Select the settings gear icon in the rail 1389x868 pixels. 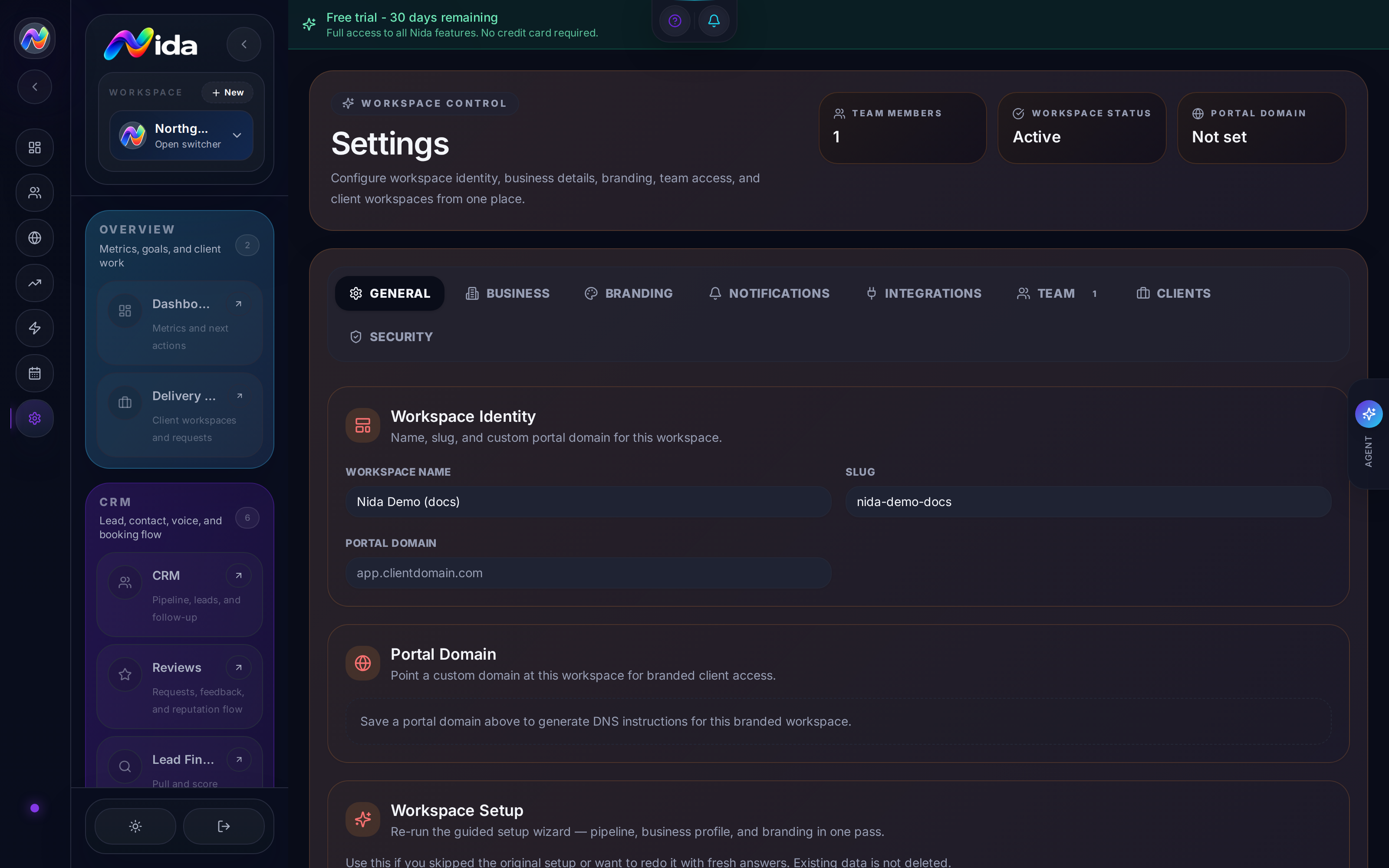(34, 418)
